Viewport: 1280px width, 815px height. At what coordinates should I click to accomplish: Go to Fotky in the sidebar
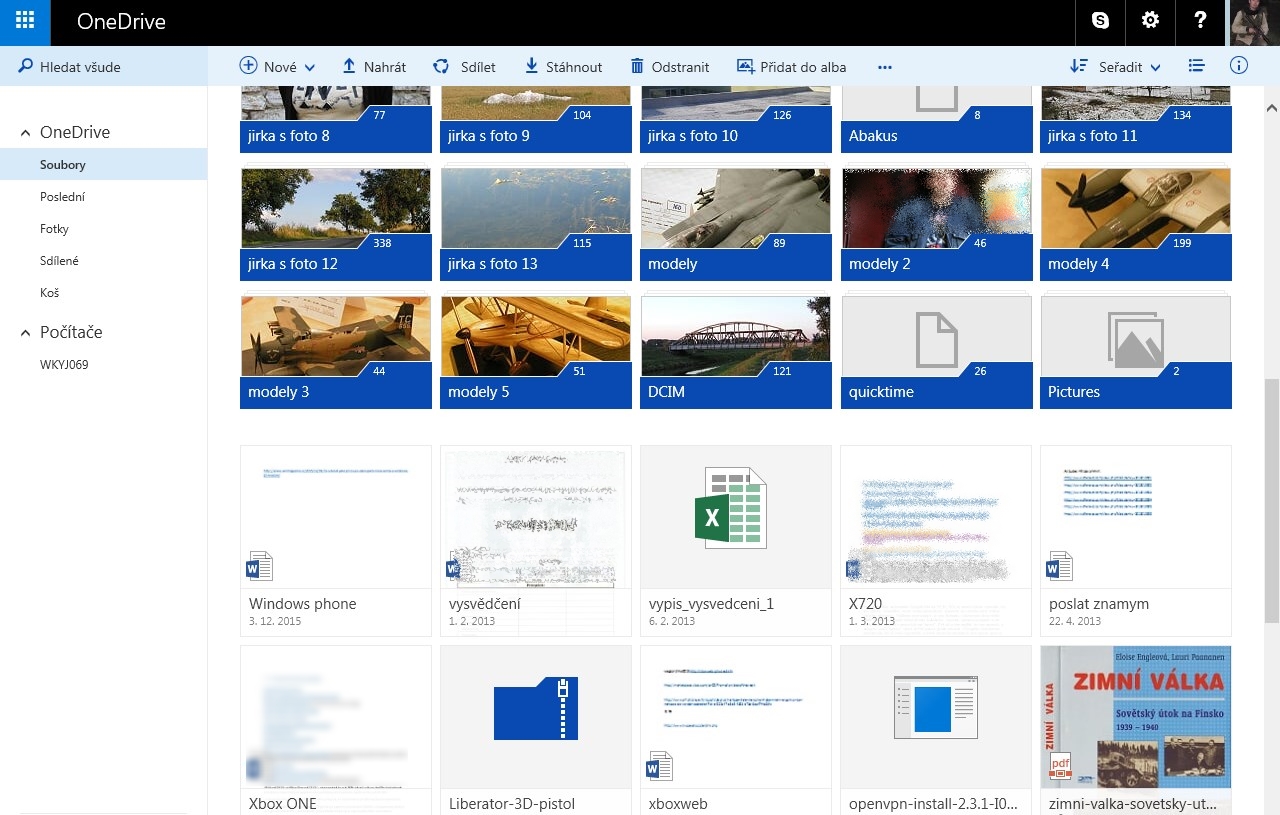click(54, 229)
